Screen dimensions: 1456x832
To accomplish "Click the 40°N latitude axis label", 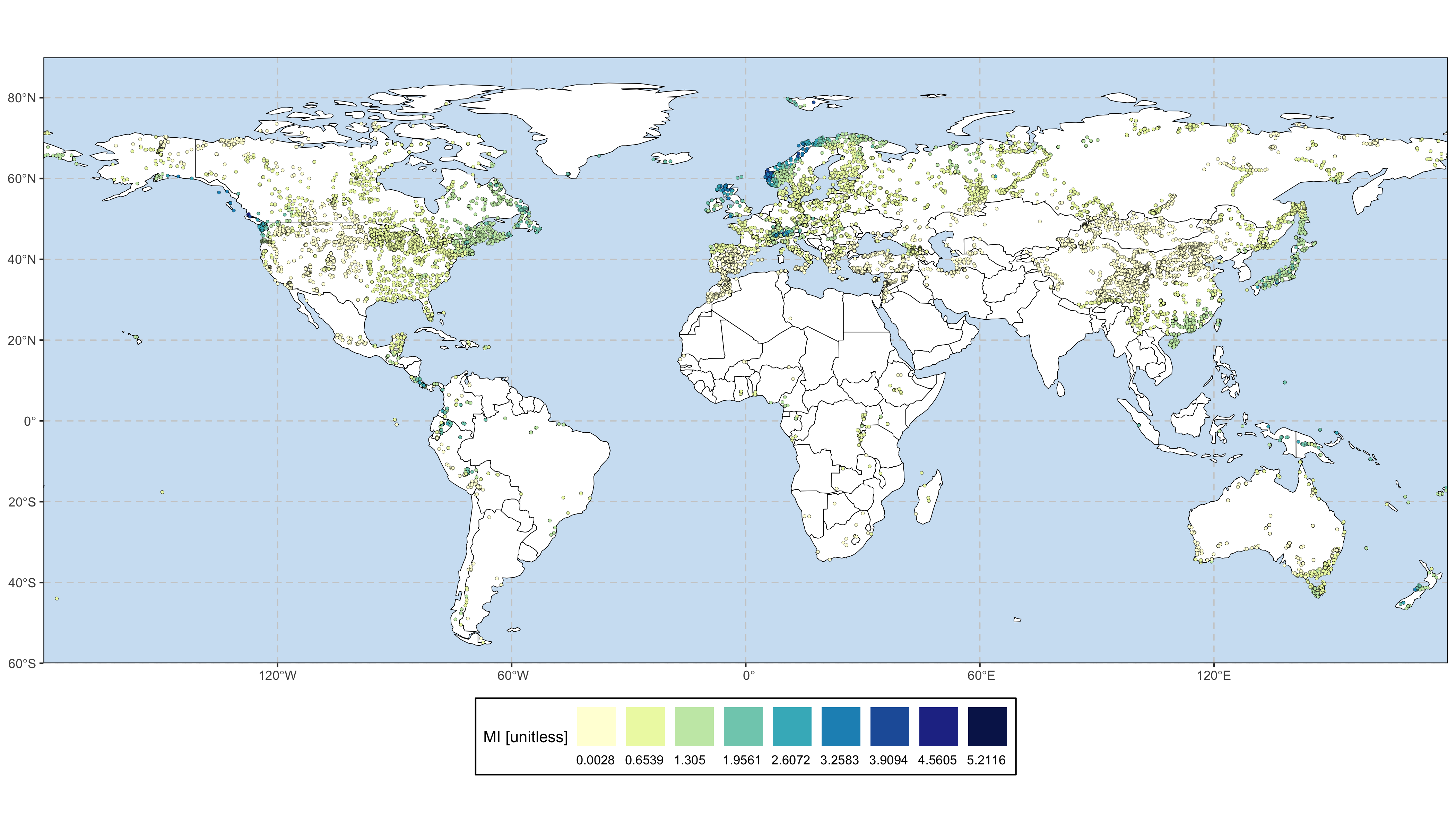I will pos(22,260).
